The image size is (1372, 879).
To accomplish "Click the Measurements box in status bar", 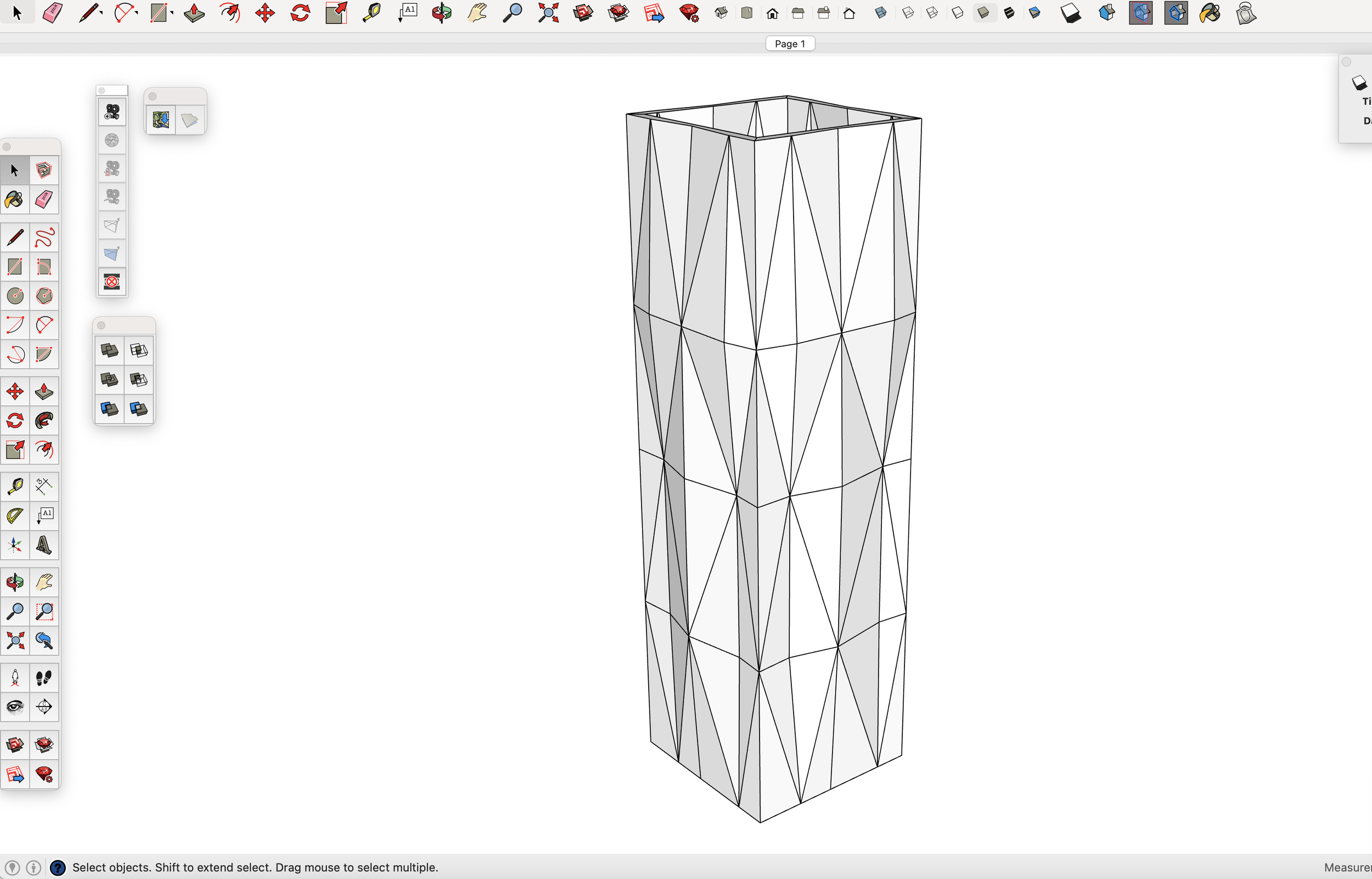I will coord(1346,867).
